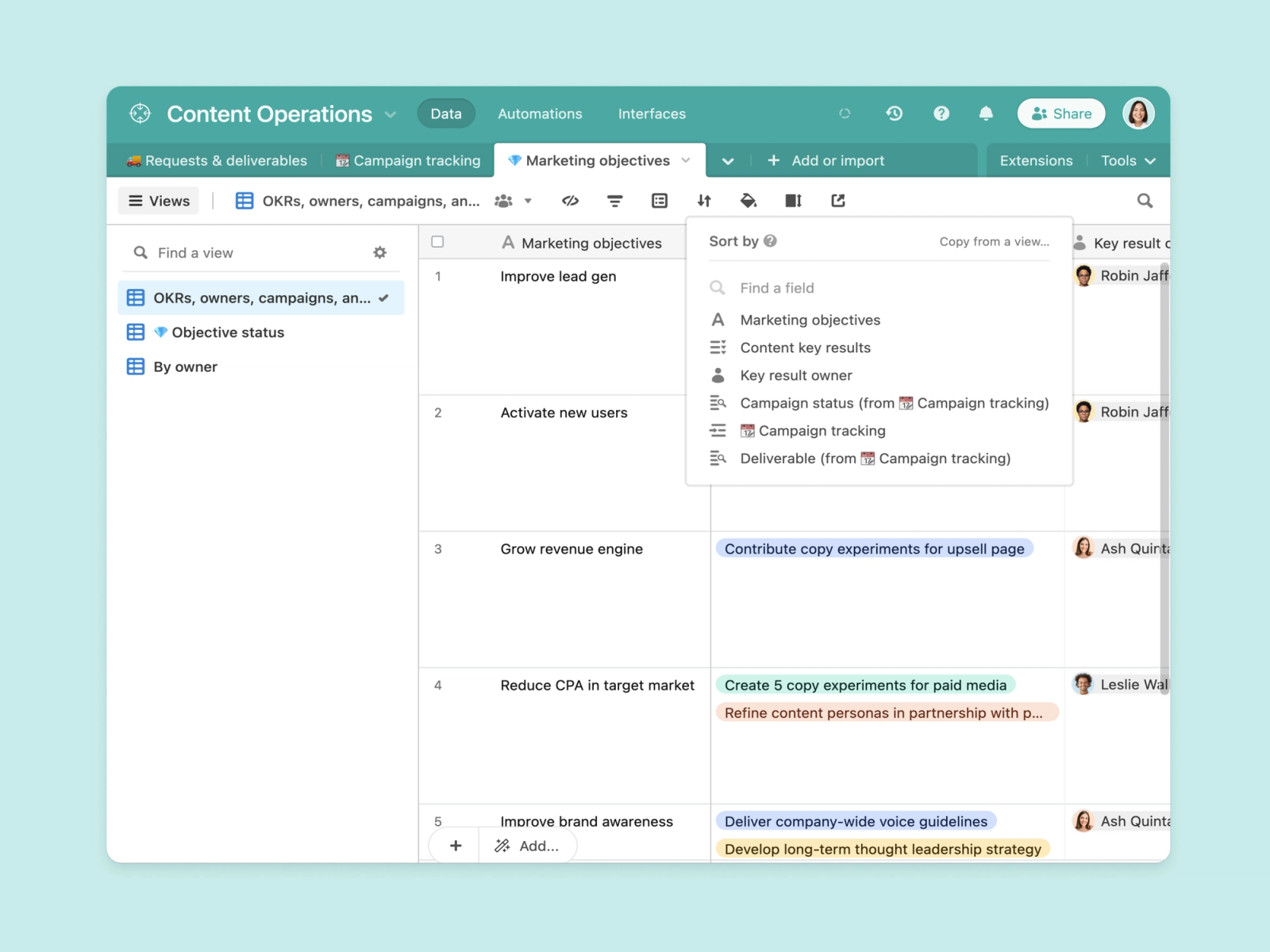
Task: Click the collaborators people icon in toolbar
Action: pyautogui.click(x=503, y=201)
